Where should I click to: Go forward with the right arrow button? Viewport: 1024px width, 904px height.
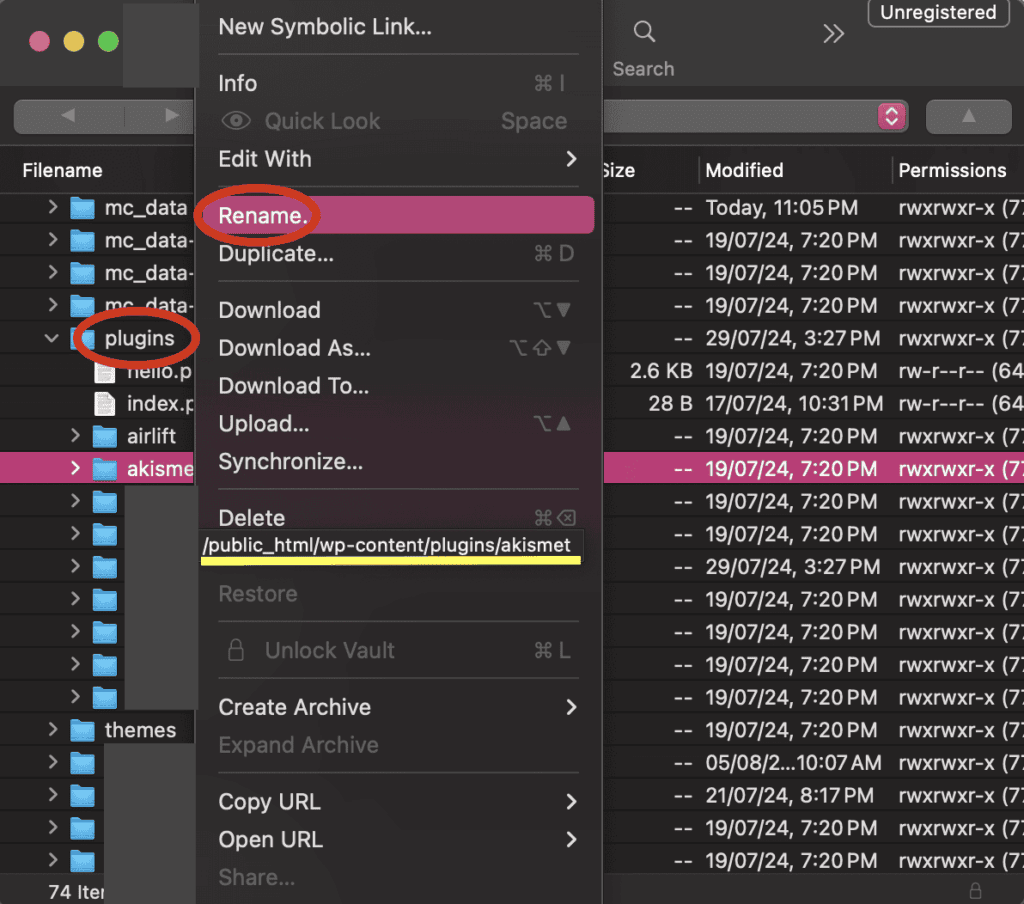click(171, 116)
